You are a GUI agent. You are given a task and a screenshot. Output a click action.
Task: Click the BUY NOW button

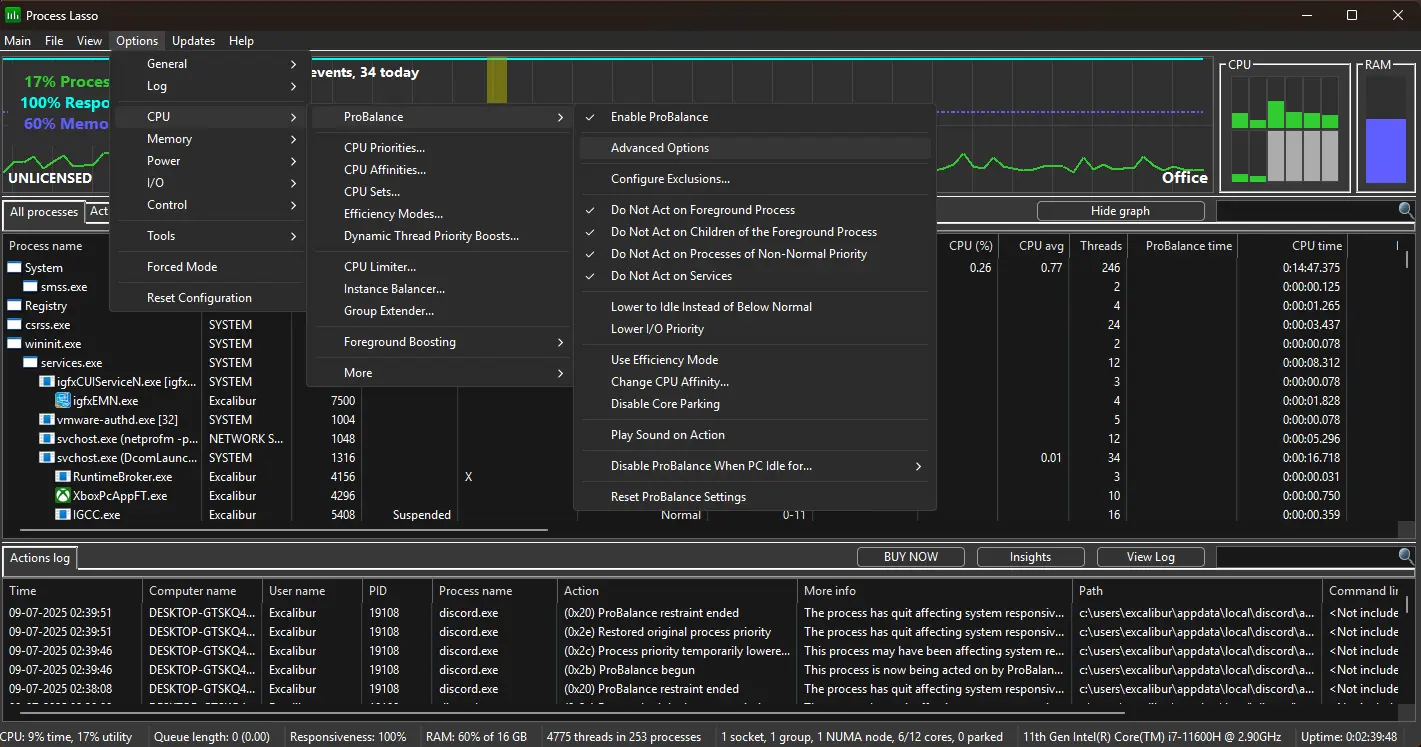(x=911, y=557)
